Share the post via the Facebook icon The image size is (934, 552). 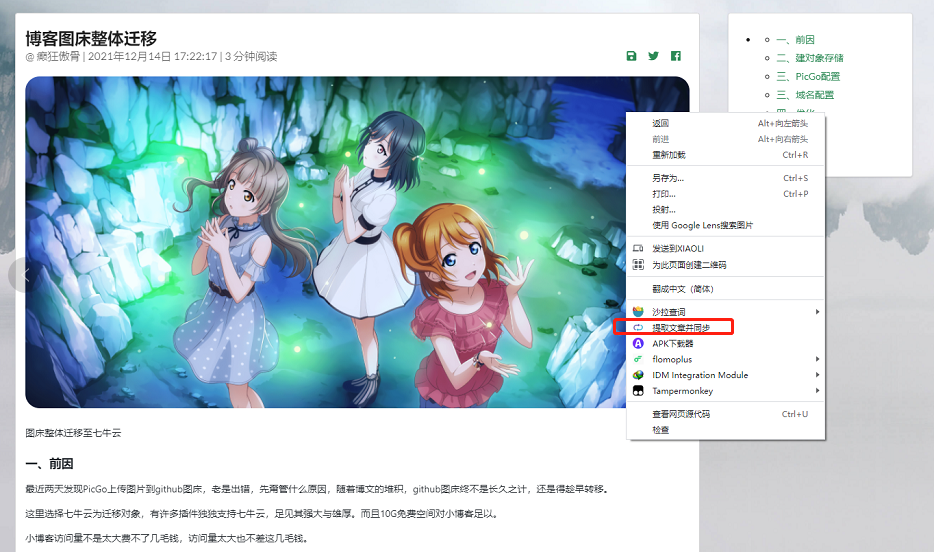tap(676, 56)
